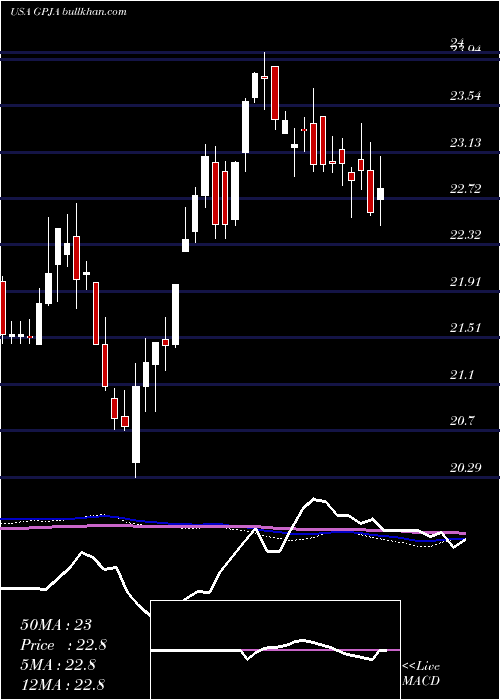Click the '12MA : 22.8' reading
This screenshot has height=700, width=500.
tap(62, 685)
